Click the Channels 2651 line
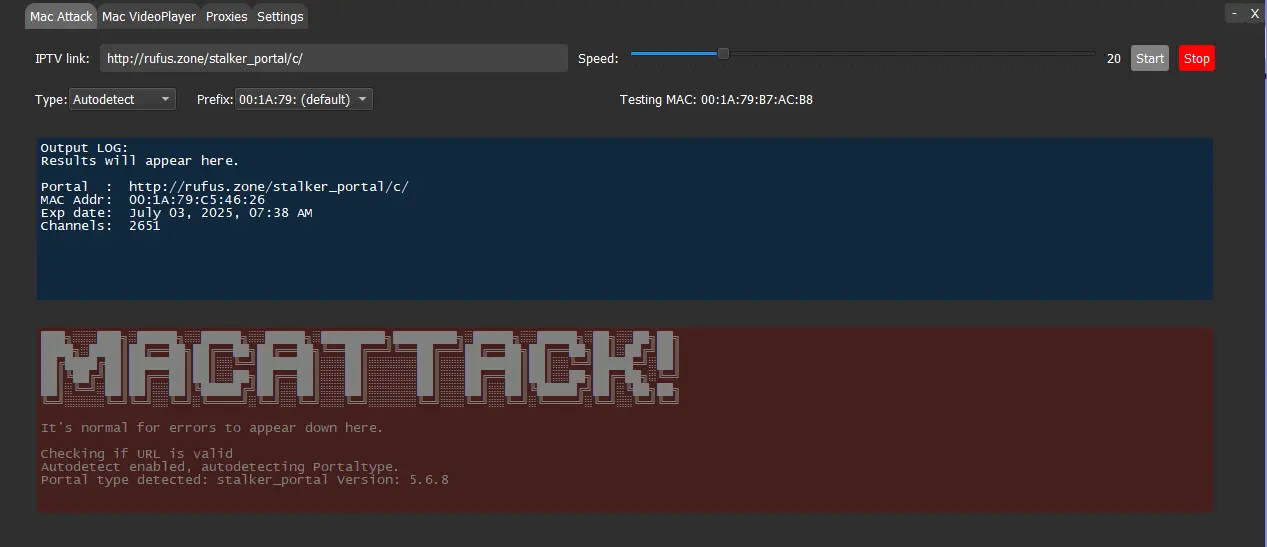Image resolution: width=1267 pixels, height=547 pixels. [x=100, y=226]
